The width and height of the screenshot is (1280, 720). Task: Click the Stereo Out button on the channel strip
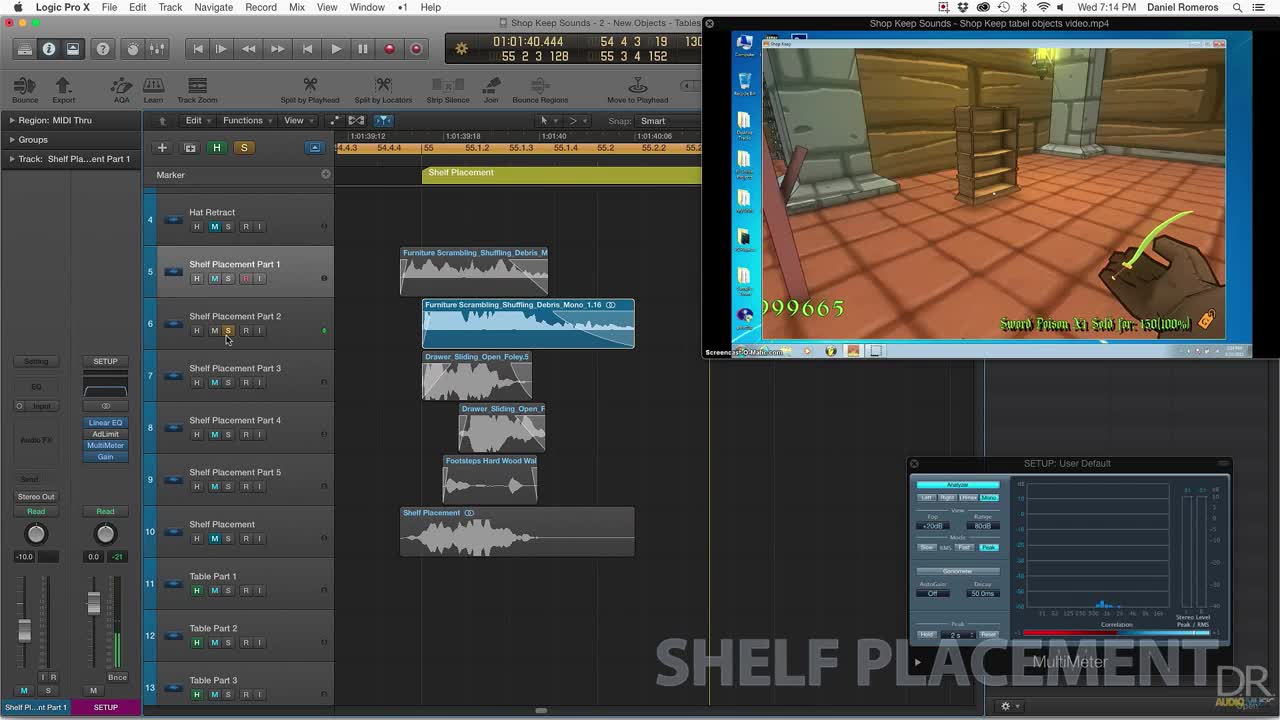[36, 496]
